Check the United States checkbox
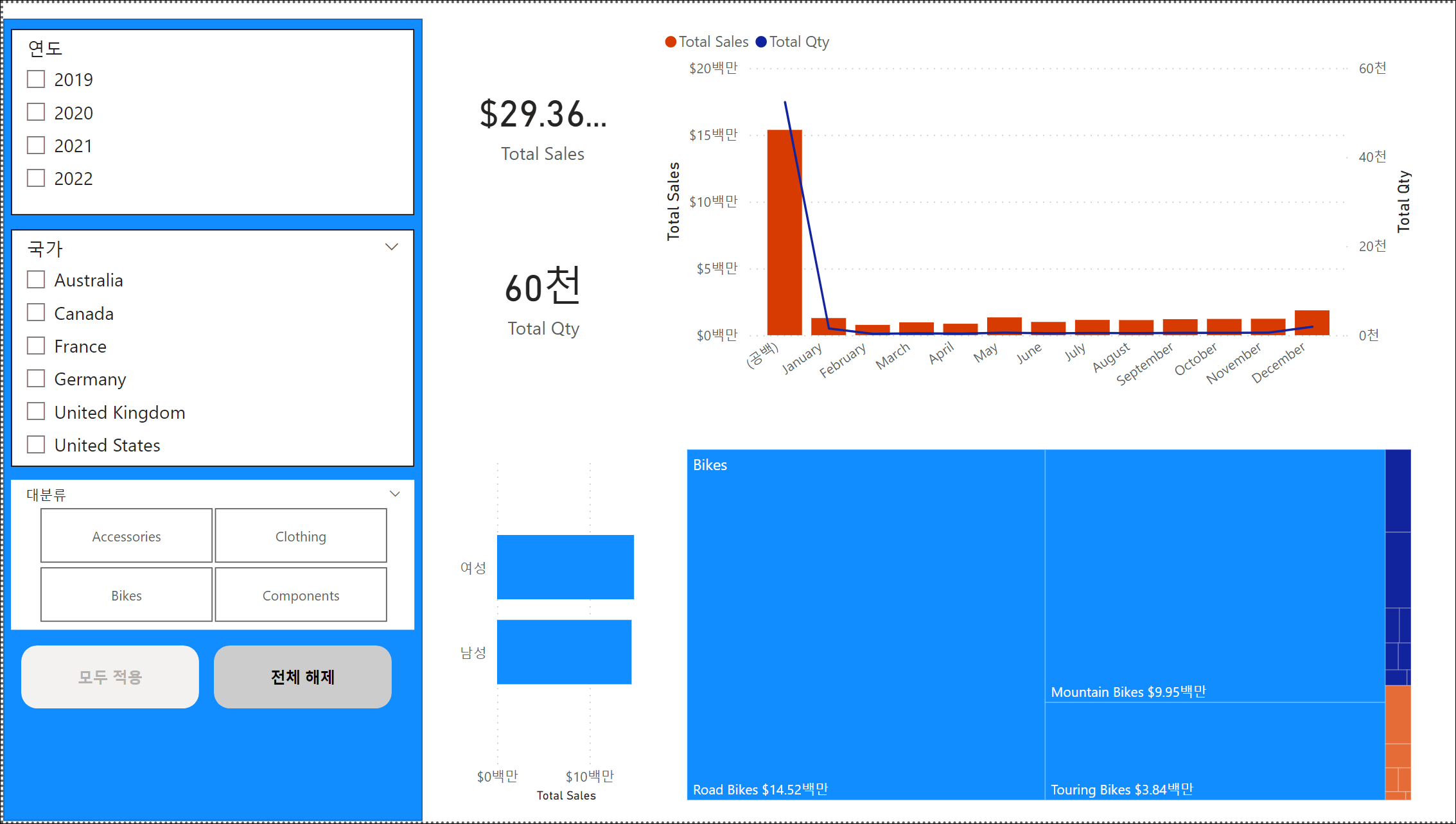The width and height of the screenshot is (1456, 824). click(36, 444)
